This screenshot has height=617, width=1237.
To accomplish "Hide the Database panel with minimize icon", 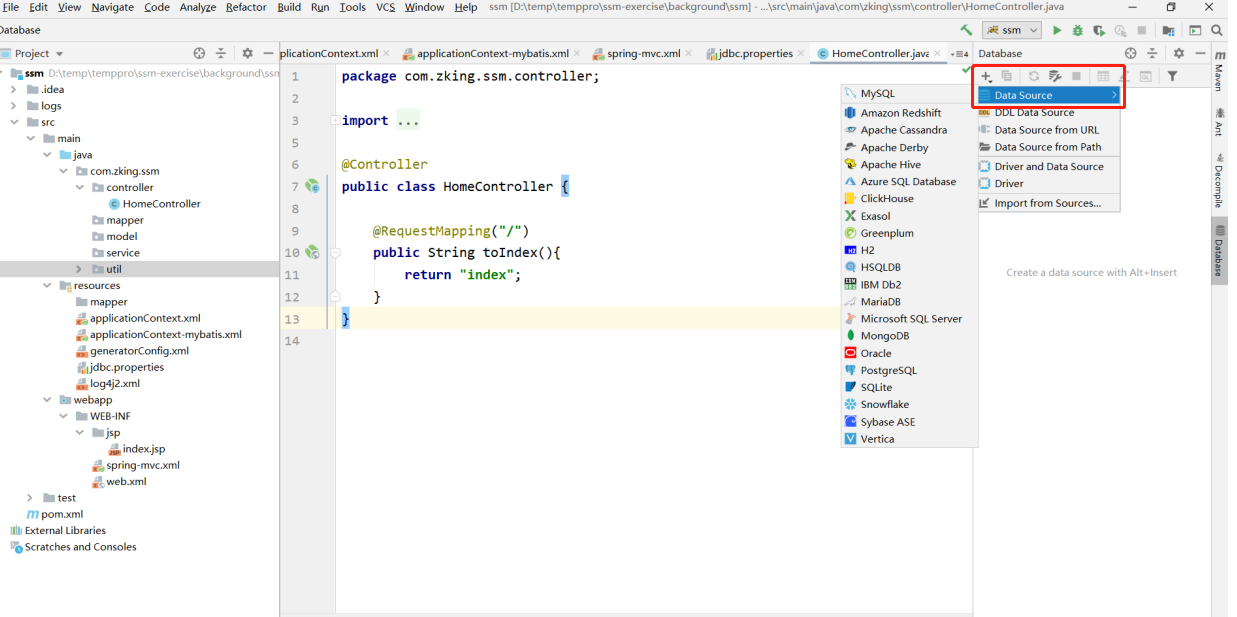I will pos(1199,53).
